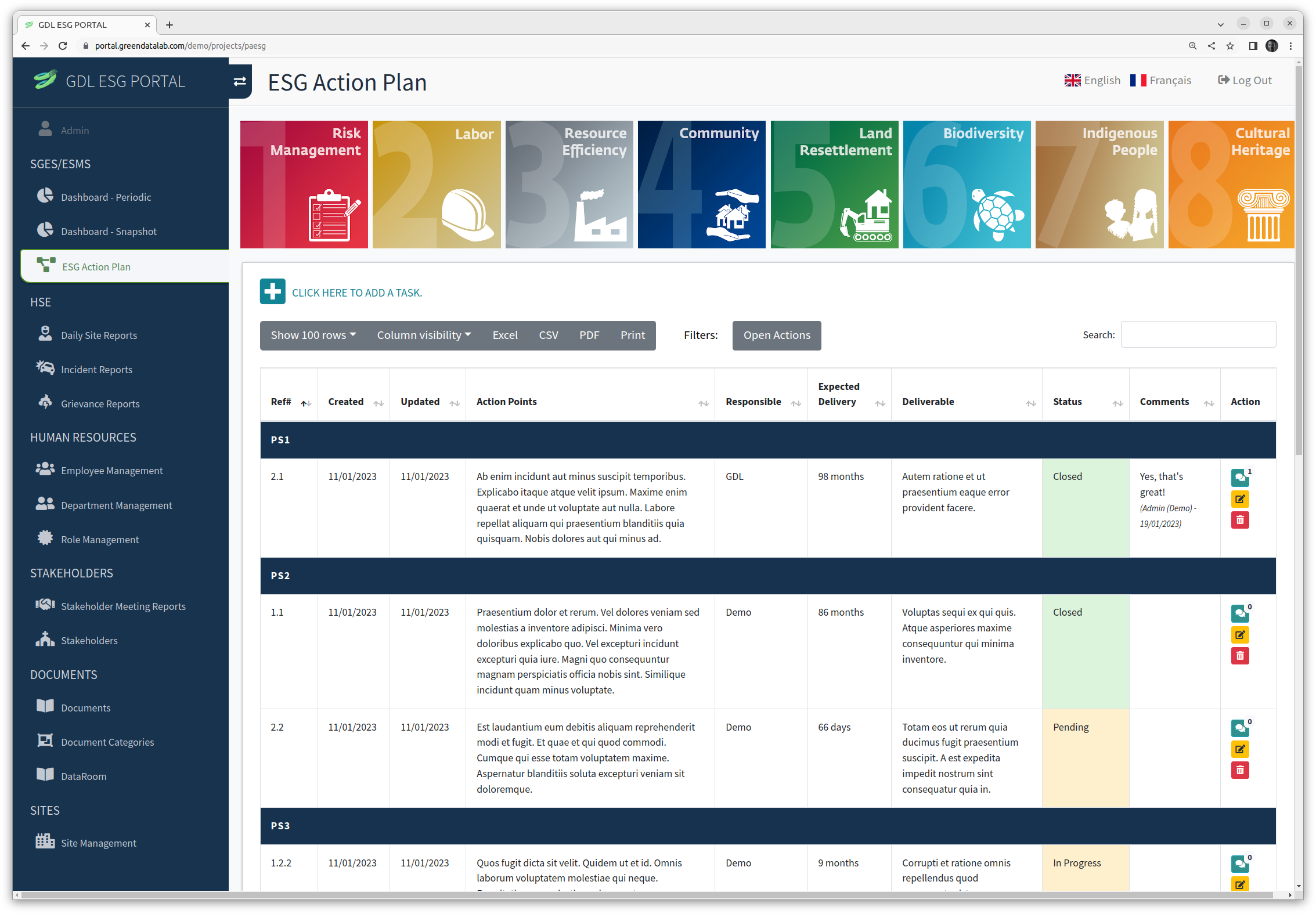1316x914 pixels.
Task: Click the Grievance Reports sidebar icon
Action: click(x=45, y=402)
